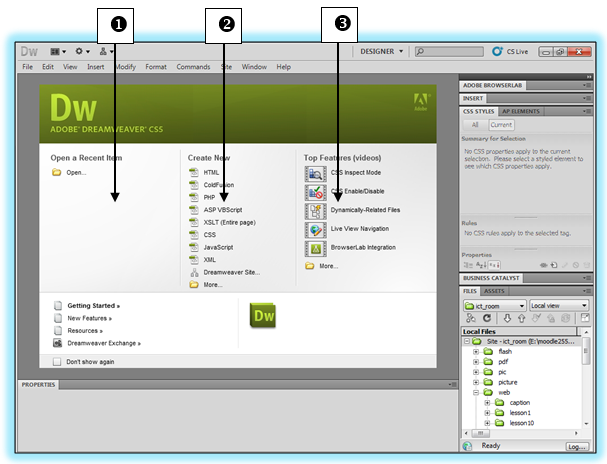The height and width of the screenshot is (464, 607).
Task: Click the Dynamically-Related Files video icon
Action: coord(316,211)
